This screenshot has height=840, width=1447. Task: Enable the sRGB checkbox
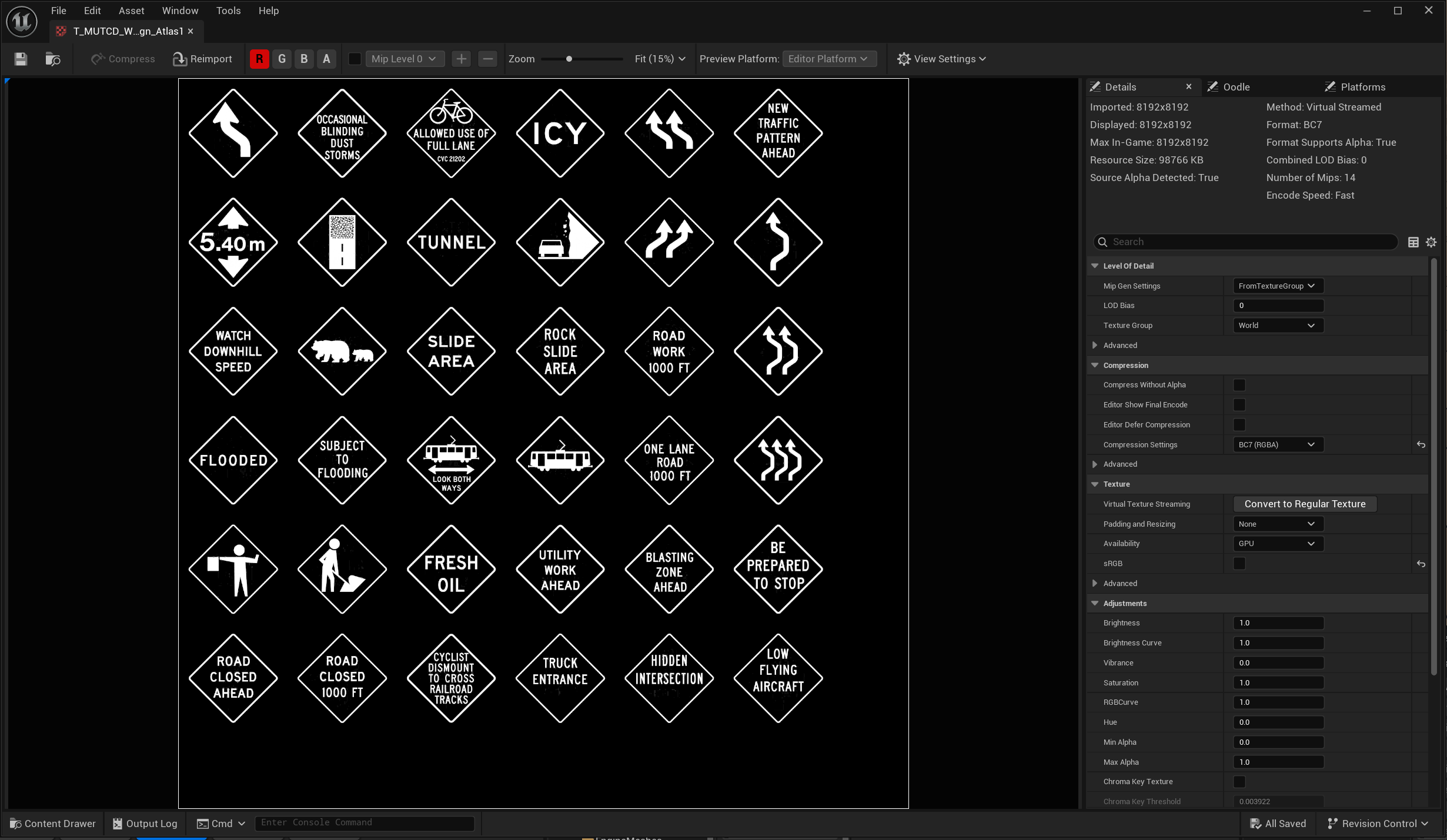click(x=1239, y=564)
